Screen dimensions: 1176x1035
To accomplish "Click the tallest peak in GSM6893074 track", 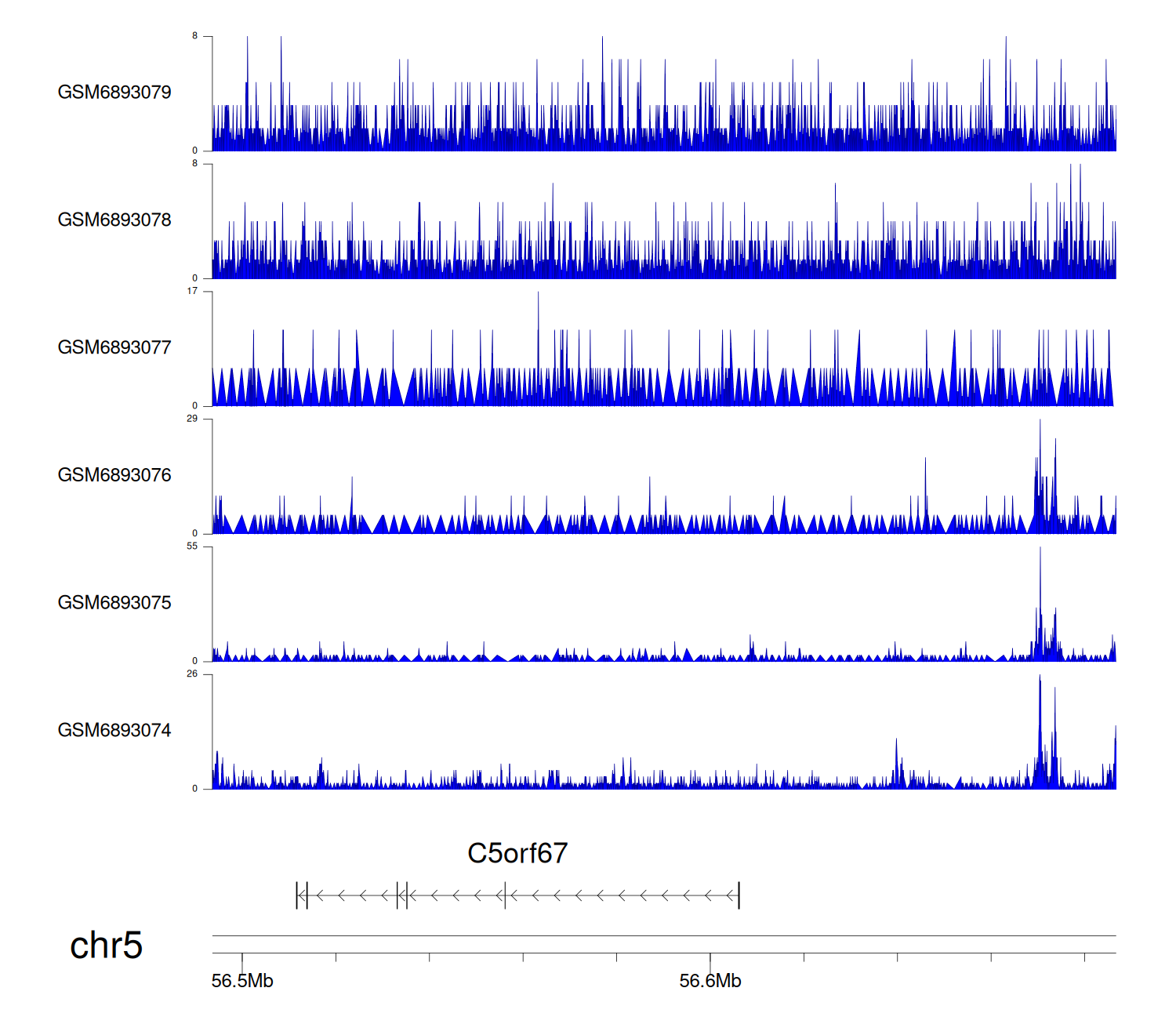I will coord(1040,678).
